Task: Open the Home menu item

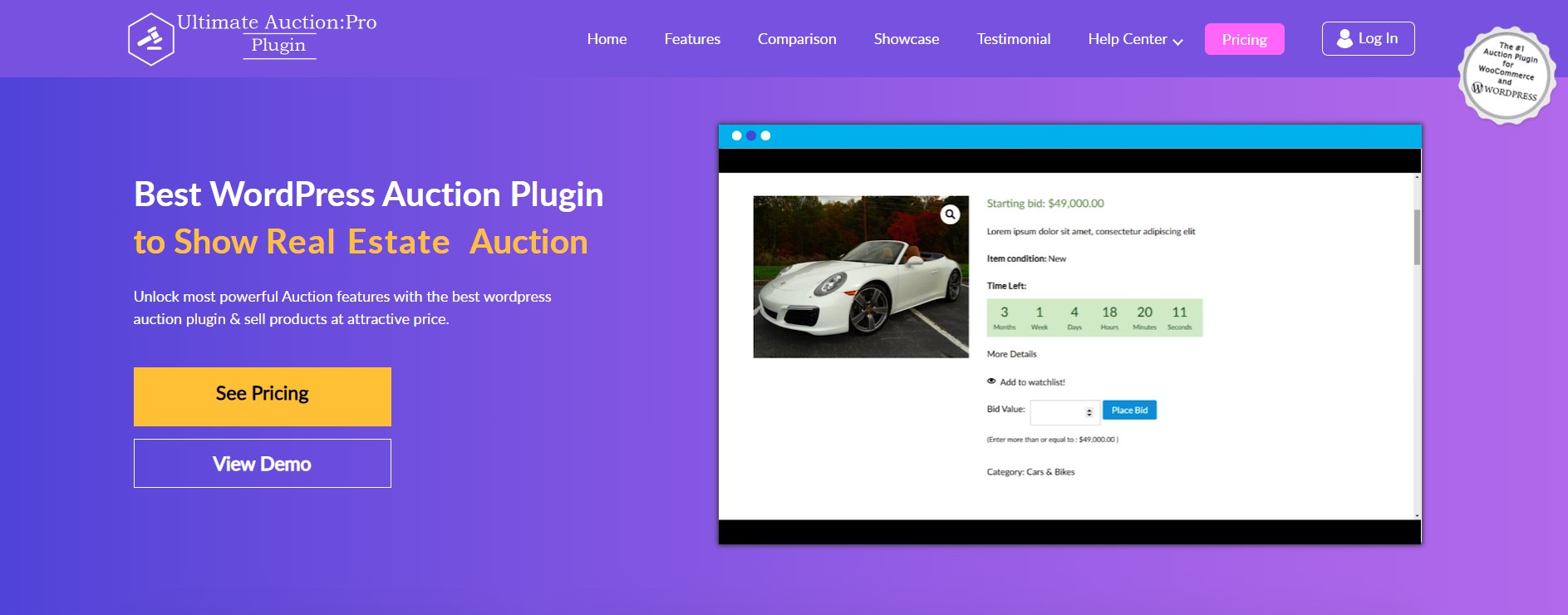Action: [607, 39]
